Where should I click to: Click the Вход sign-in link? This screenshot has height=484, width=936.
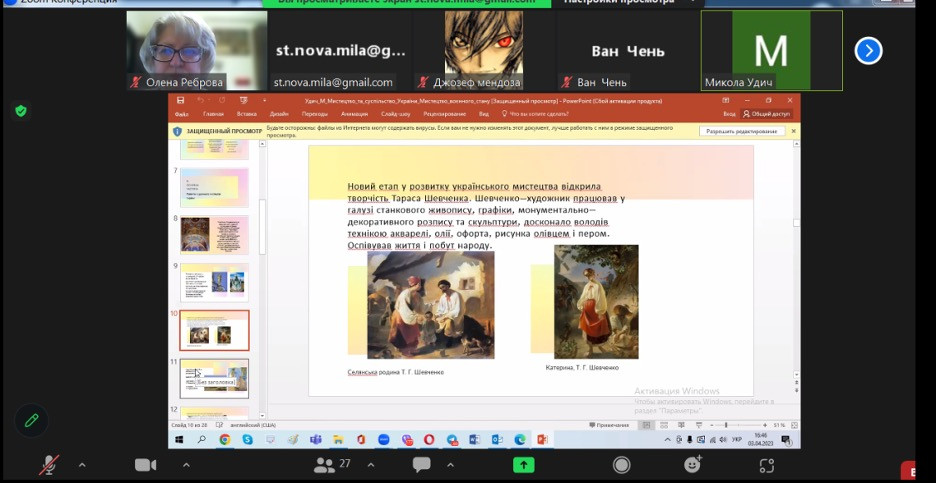[729, 114]
